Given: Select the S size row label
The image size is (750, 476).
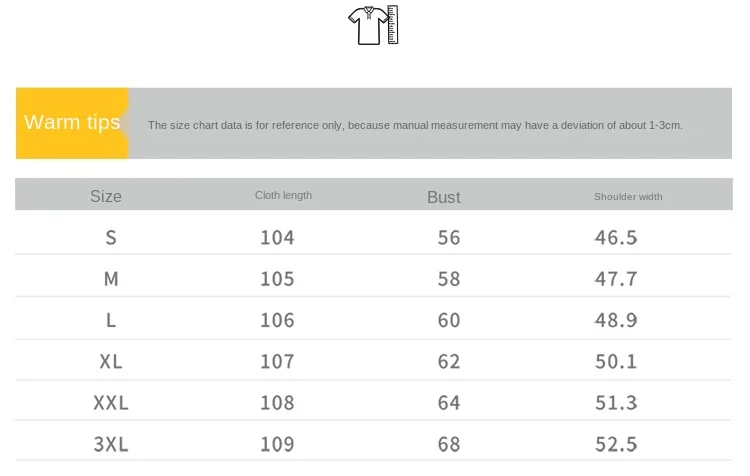Looking at the screenshot, I should point(111,238).
